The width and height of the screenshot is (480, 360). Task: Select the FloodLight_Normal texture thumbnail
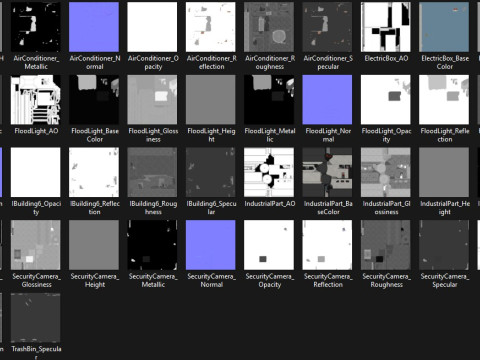coord(327,100)
